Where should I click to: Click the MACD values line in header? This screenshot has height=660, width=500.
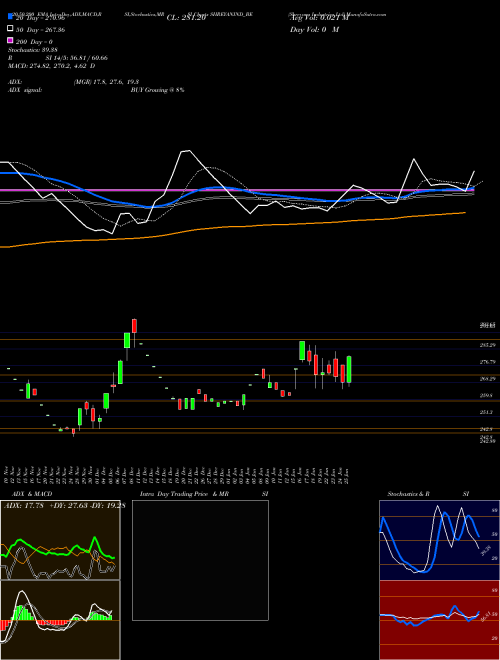51,66
